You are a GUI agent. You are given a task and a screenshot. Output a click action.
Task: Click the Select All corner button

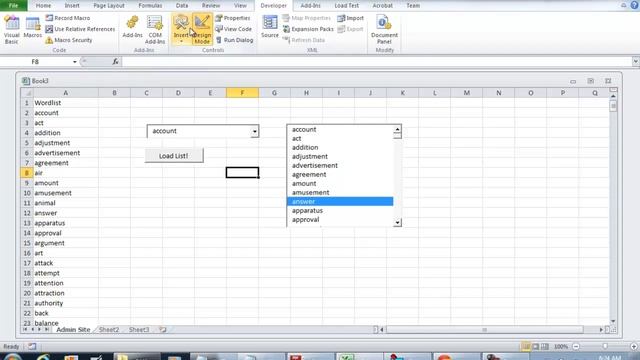(27, 93)
